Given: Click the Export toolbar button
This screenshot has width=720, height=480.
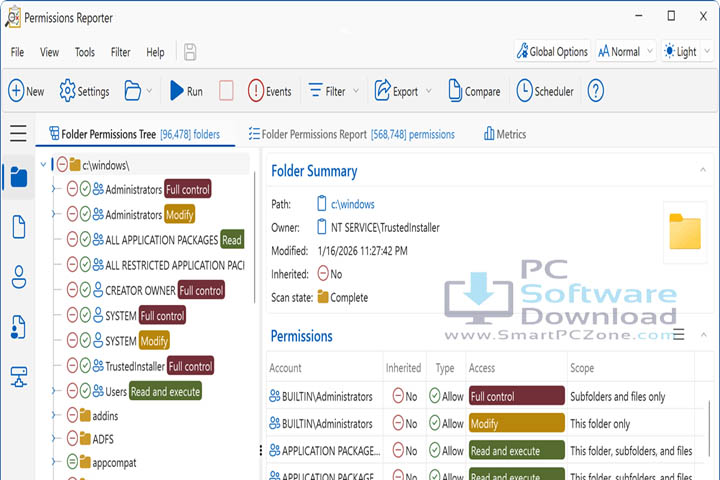Looking at the screenshot, I should (396, 91).
